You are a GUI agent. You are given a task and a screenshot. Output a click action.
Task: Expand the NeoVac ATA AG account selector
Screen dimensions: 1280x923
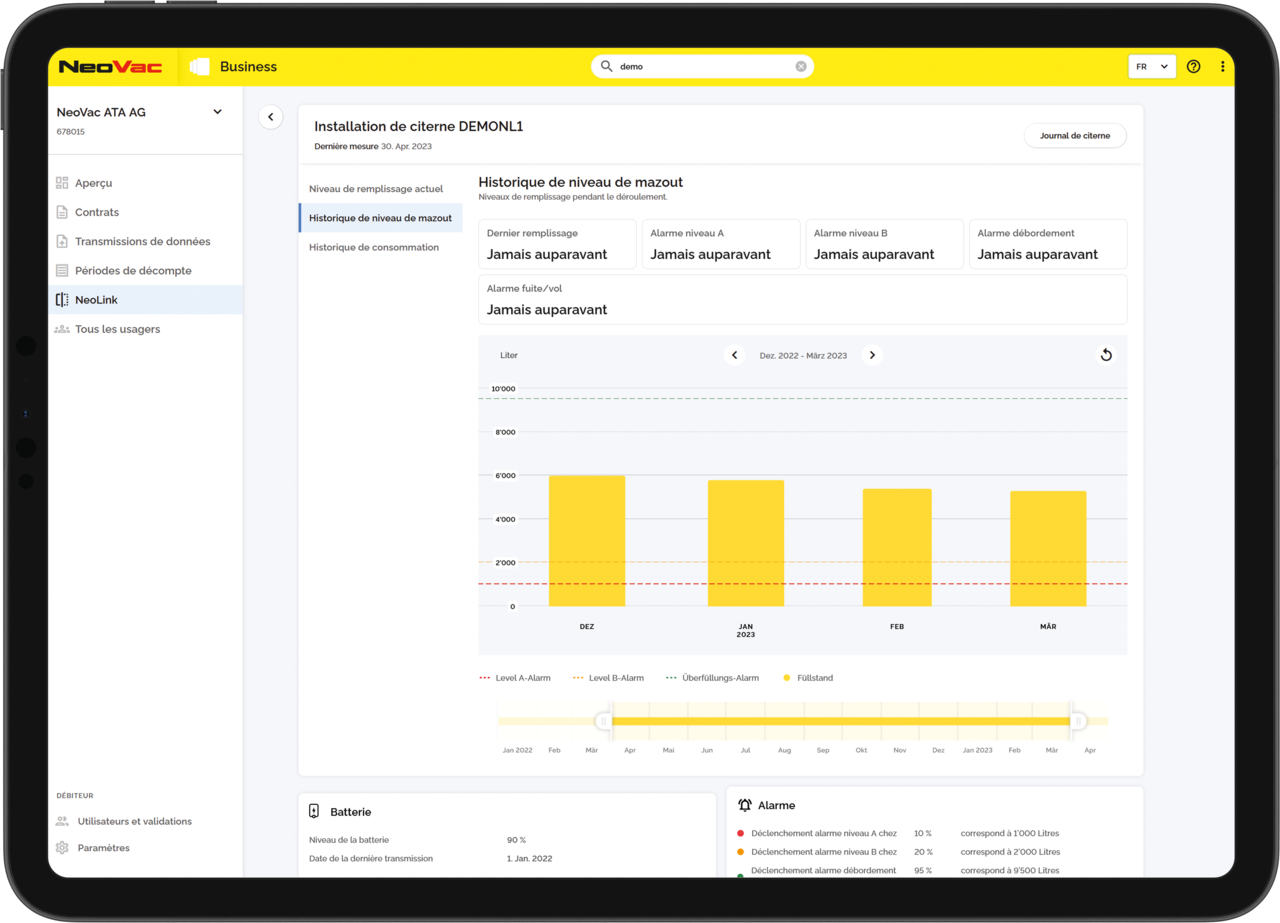[x=217, y=112]
